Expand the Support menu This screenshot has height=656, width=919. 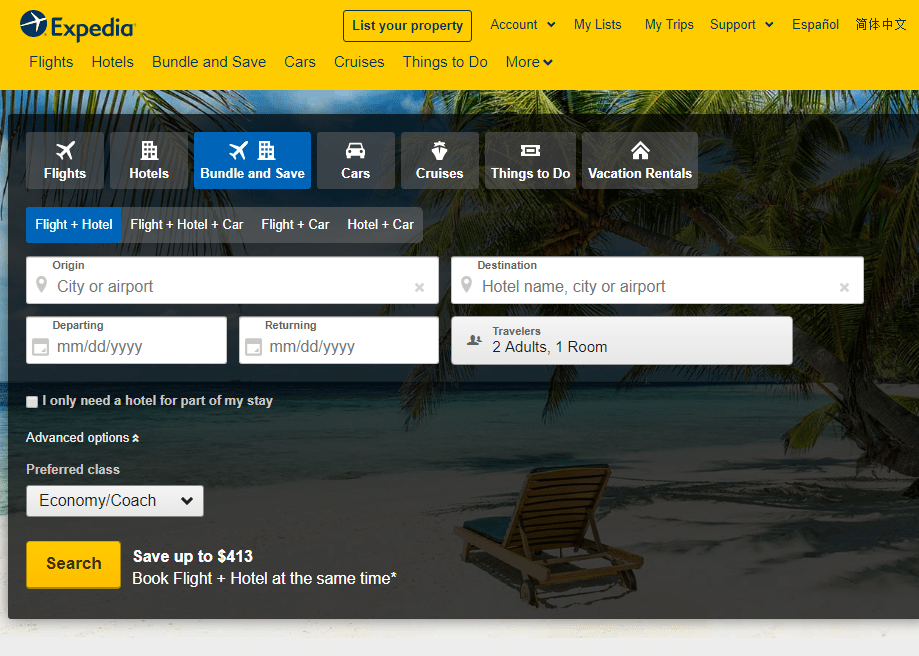[741, 25]
